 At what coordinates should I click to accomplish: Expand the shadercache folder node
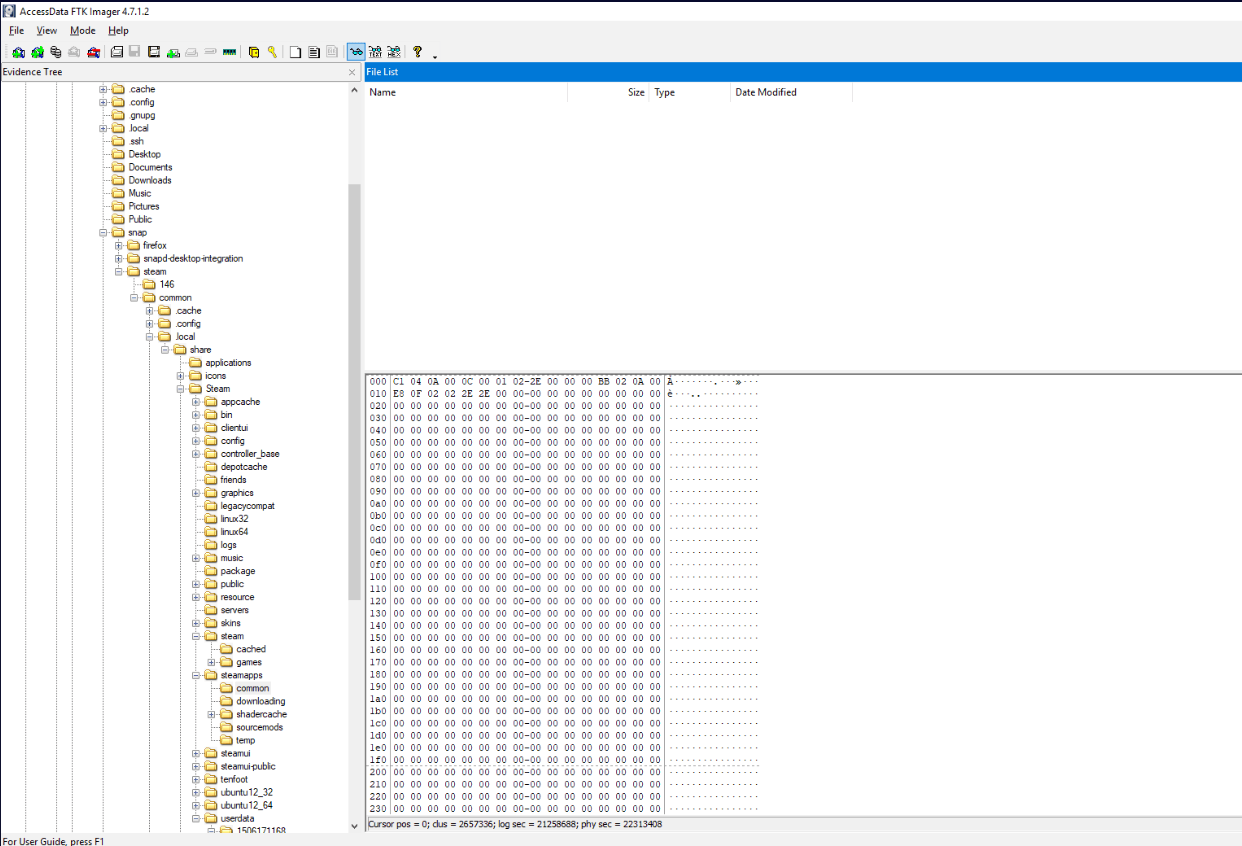[212, 714]
